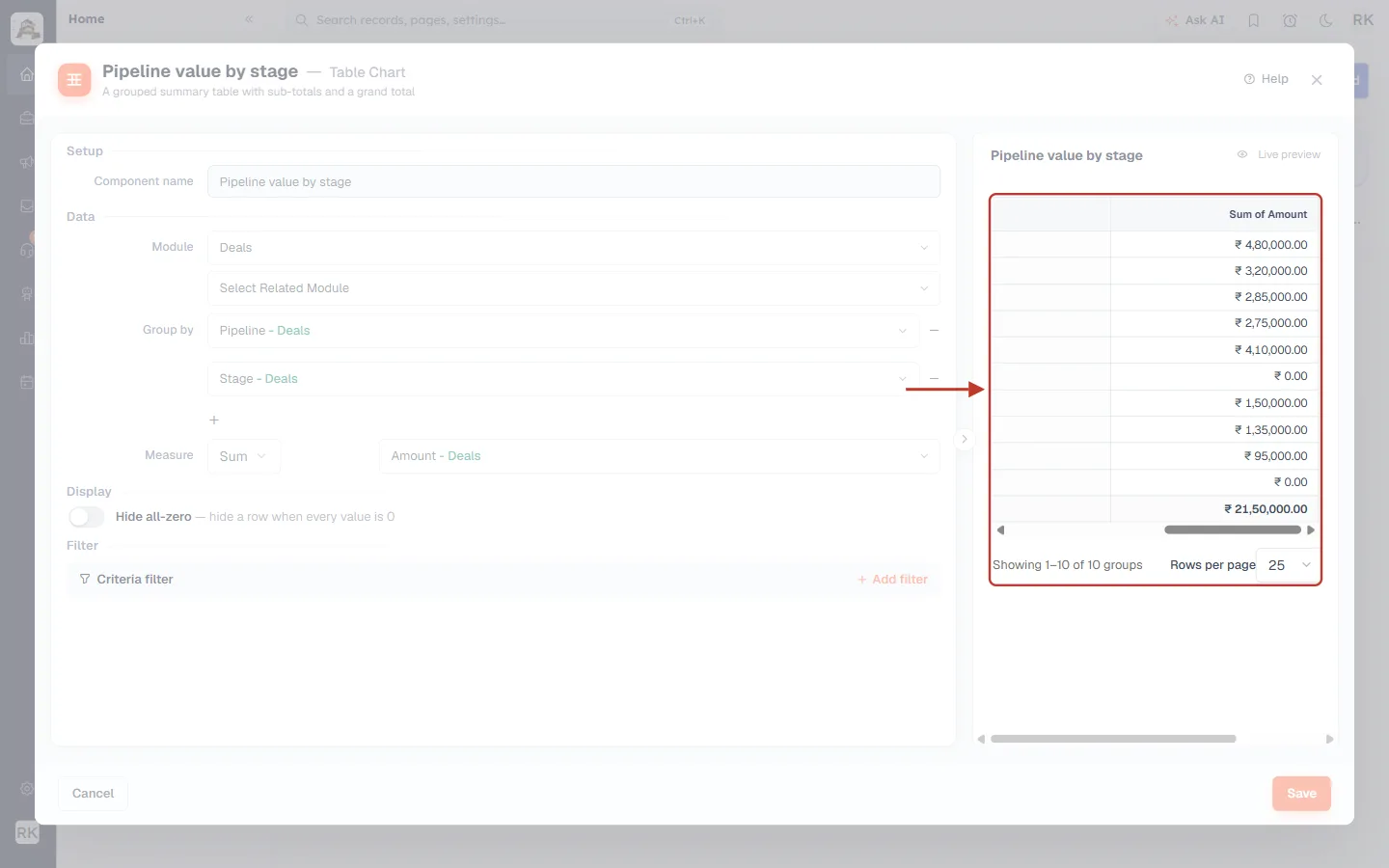1389x868 pixels.
Task: Click the Showing 1–10 of 10 groups text
Action: pyautogui.click(x=1067, y=565)
